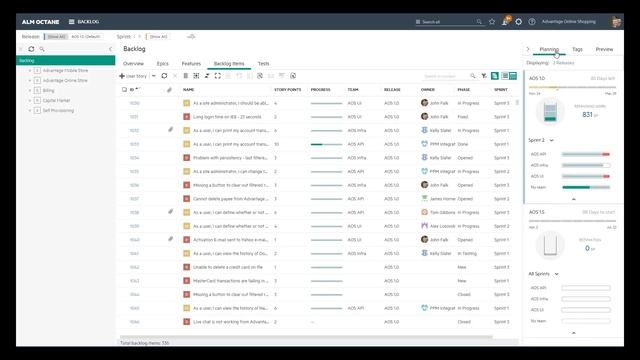Click the column chooser icon in toolbar
This screenshot has width=640, height=360.
186,76
